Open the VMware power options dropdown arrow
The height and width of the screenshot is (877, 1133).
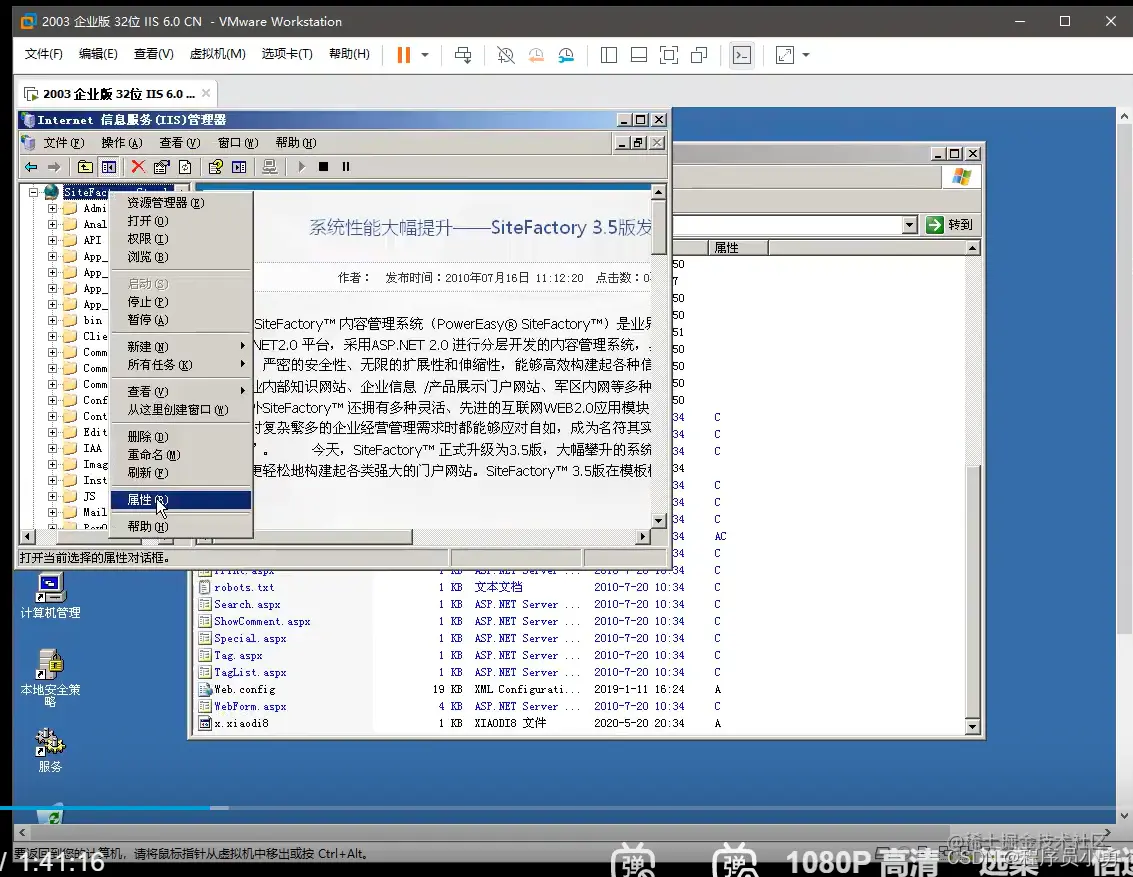click(x=425, y=55)
